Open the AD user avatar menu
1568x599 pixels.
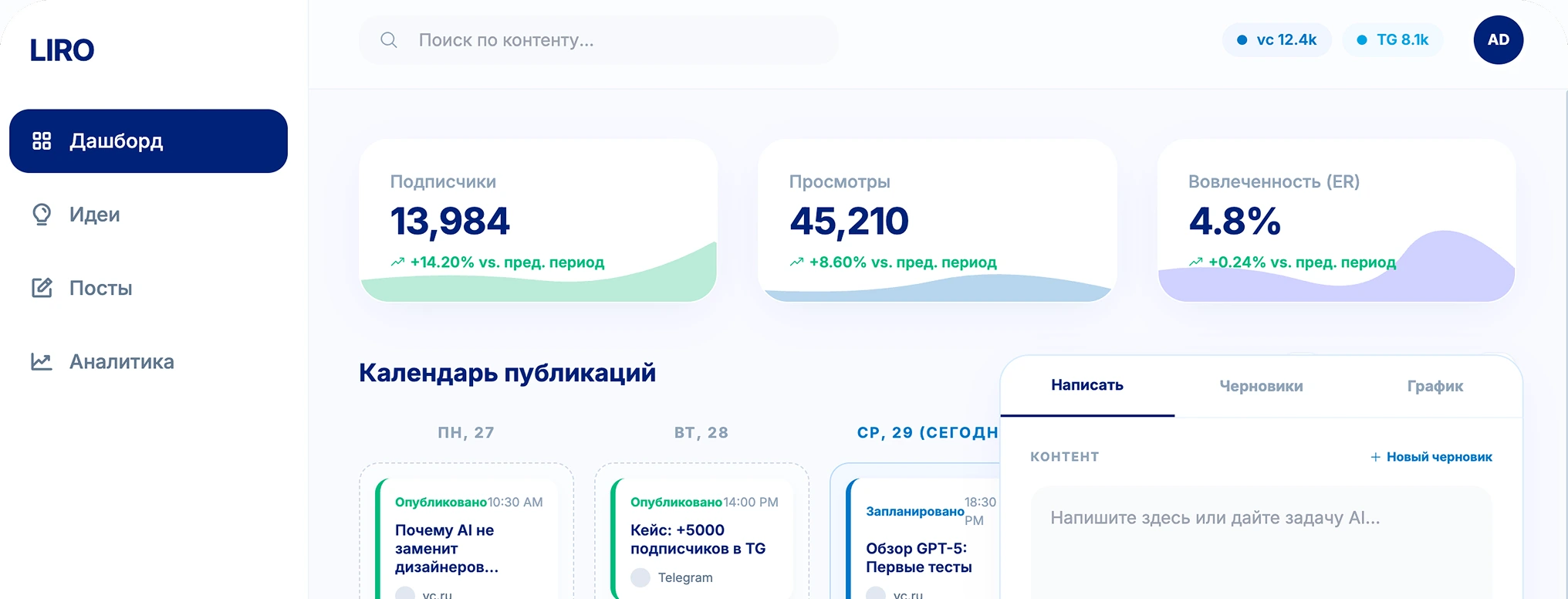pyautogui.click(x=1499, y=40)
